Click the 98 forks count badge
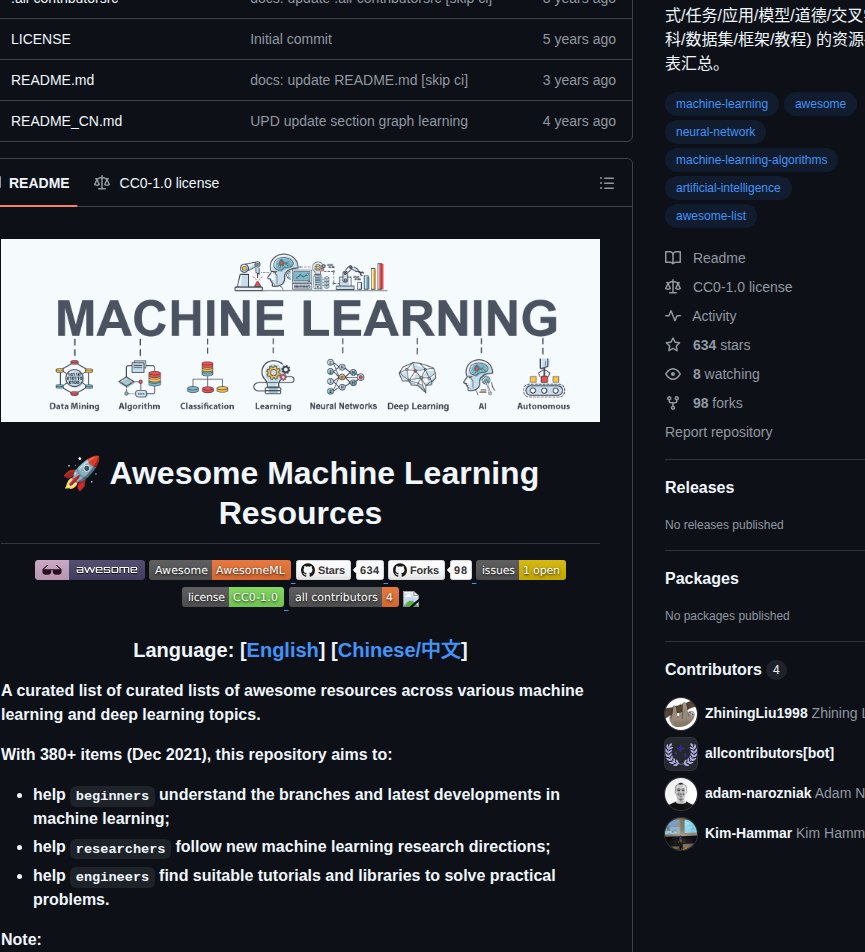865x952 pixels. coord(460,570)
